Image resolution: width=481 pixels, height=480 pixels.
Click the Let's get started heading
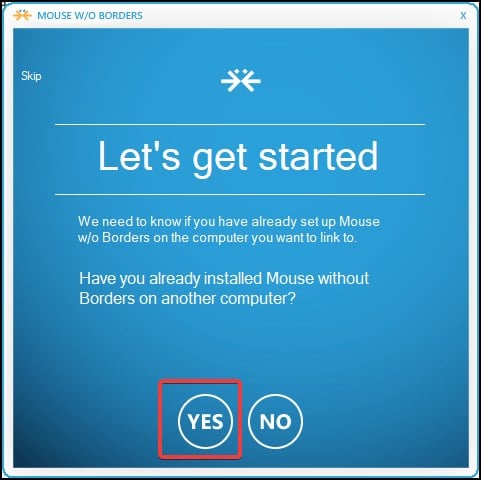coord(238,157)
